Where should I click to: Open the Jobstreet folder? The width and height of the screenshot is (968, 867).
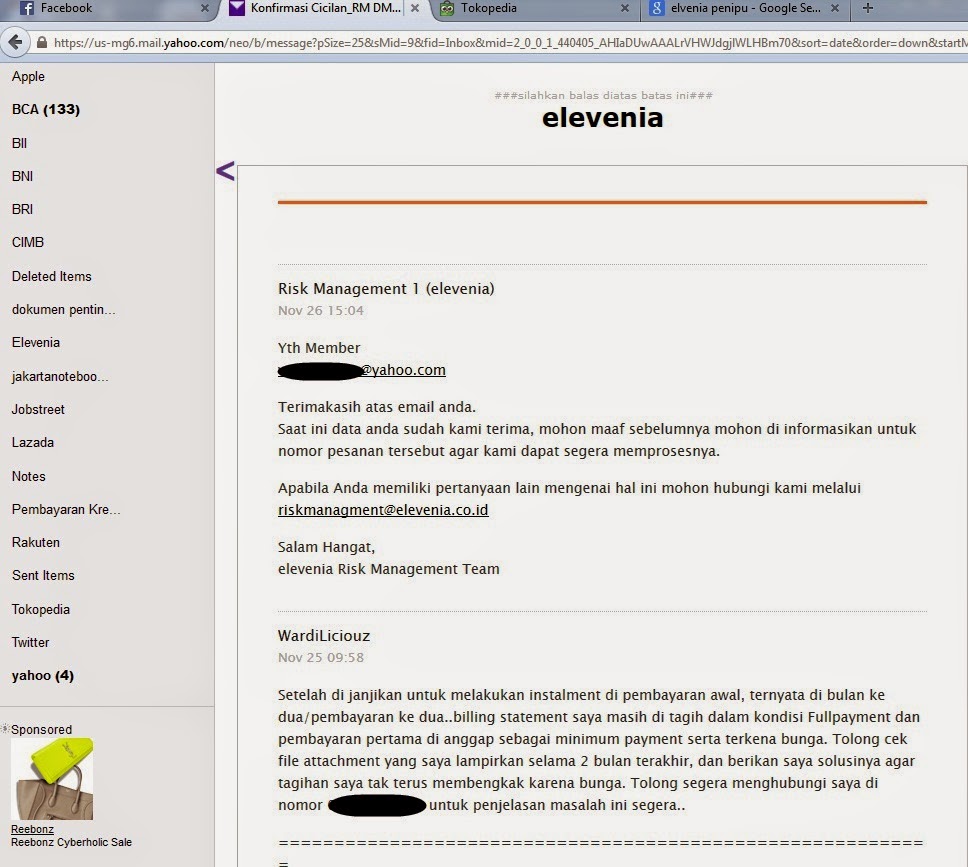coord(38,409)
